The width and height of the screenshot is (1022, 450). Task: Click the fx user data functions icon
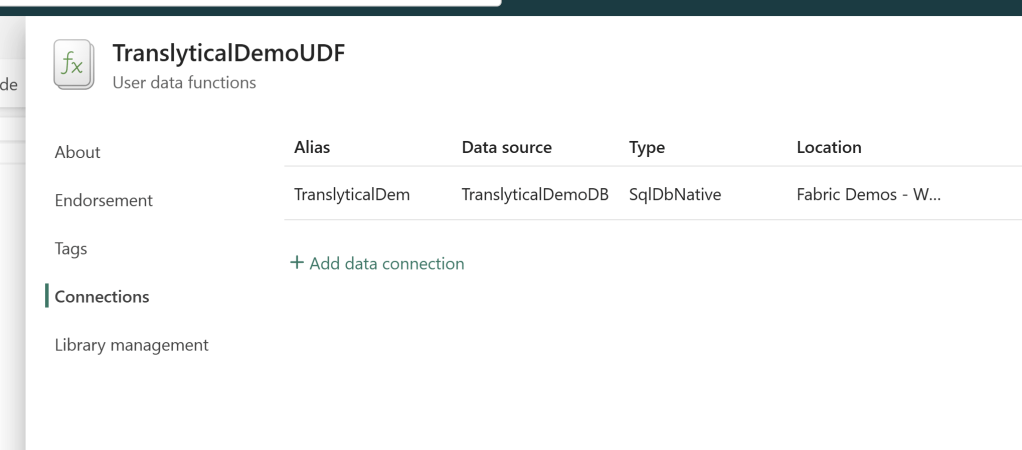point(72,66)
